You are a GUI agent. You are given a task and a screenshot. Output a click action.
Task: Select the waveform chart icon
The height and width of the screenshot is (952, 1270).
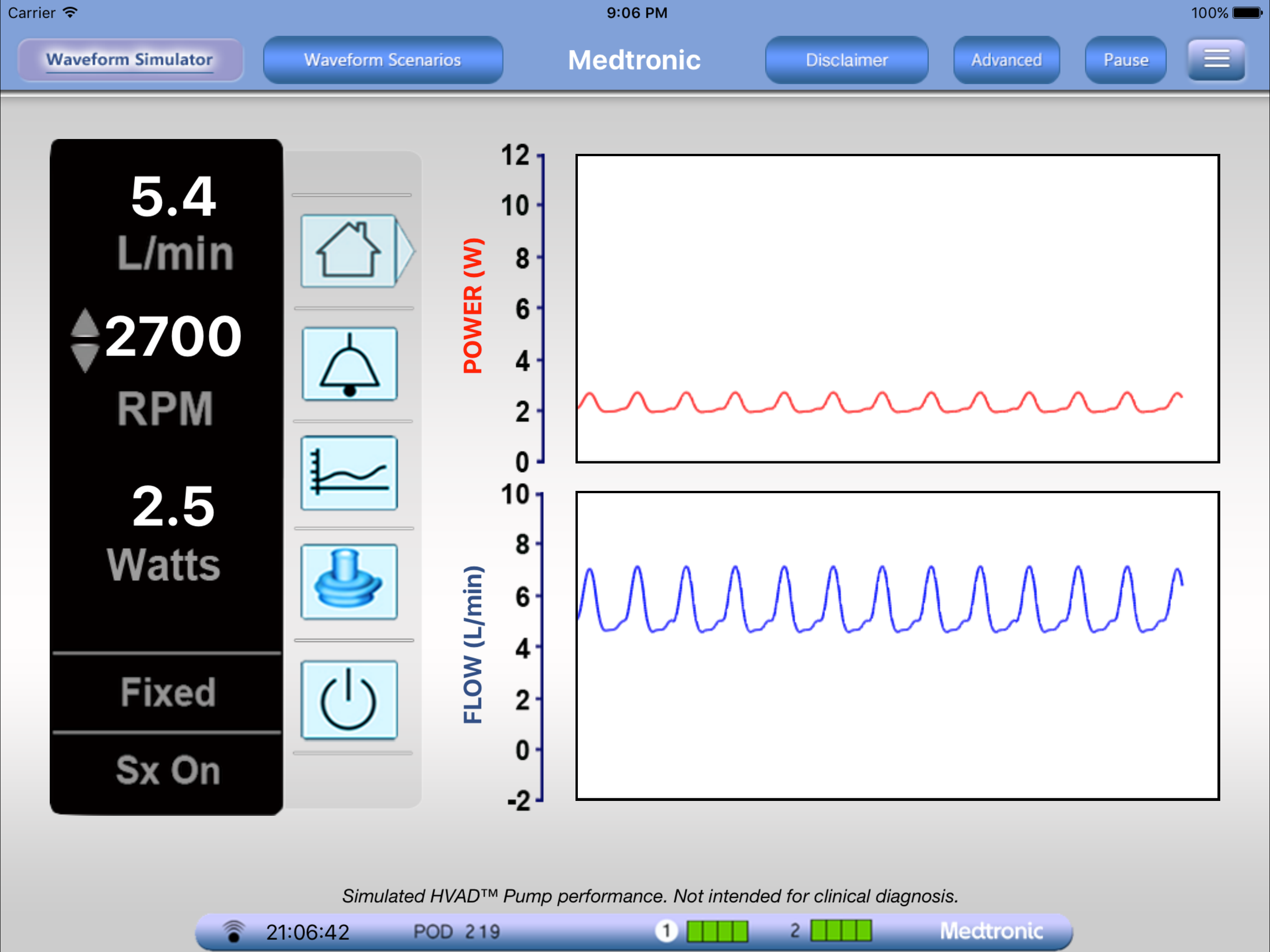349,473
